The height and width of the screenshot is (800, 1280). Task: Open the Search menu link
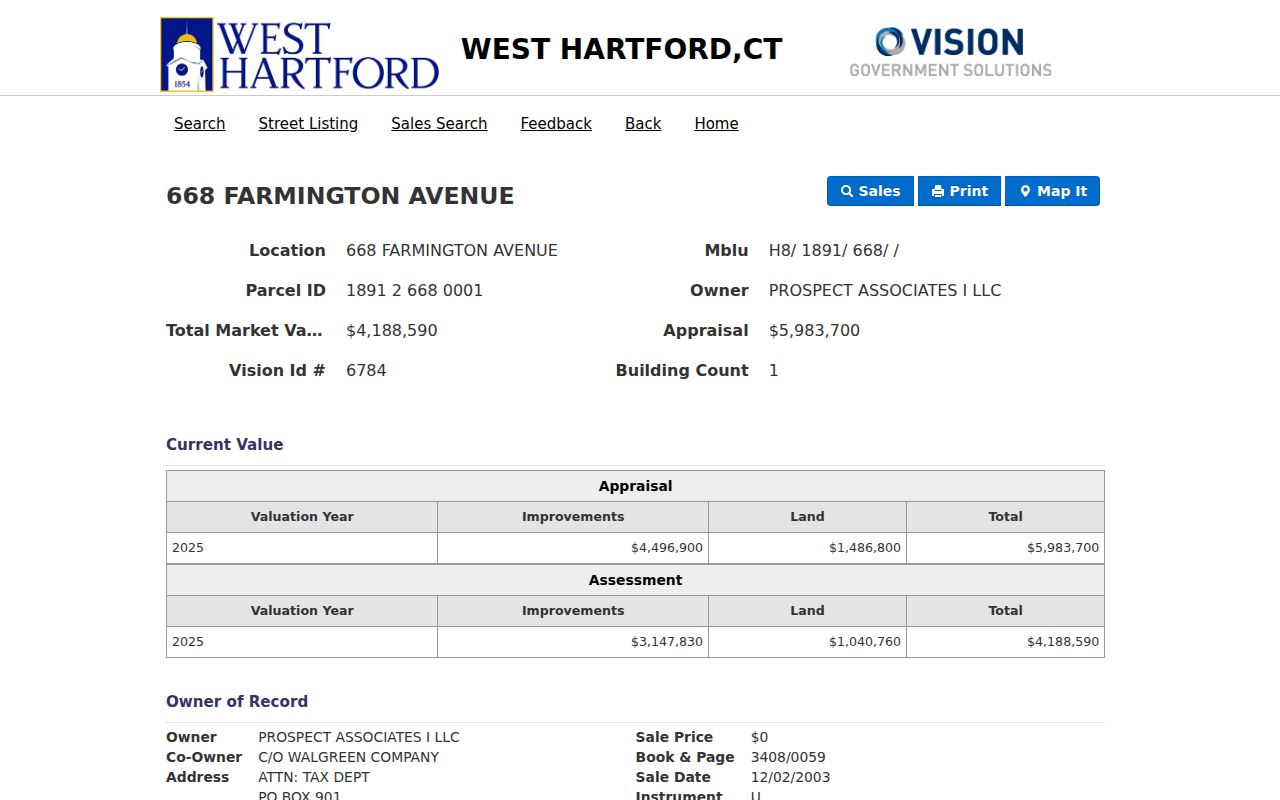pos(199,123)
